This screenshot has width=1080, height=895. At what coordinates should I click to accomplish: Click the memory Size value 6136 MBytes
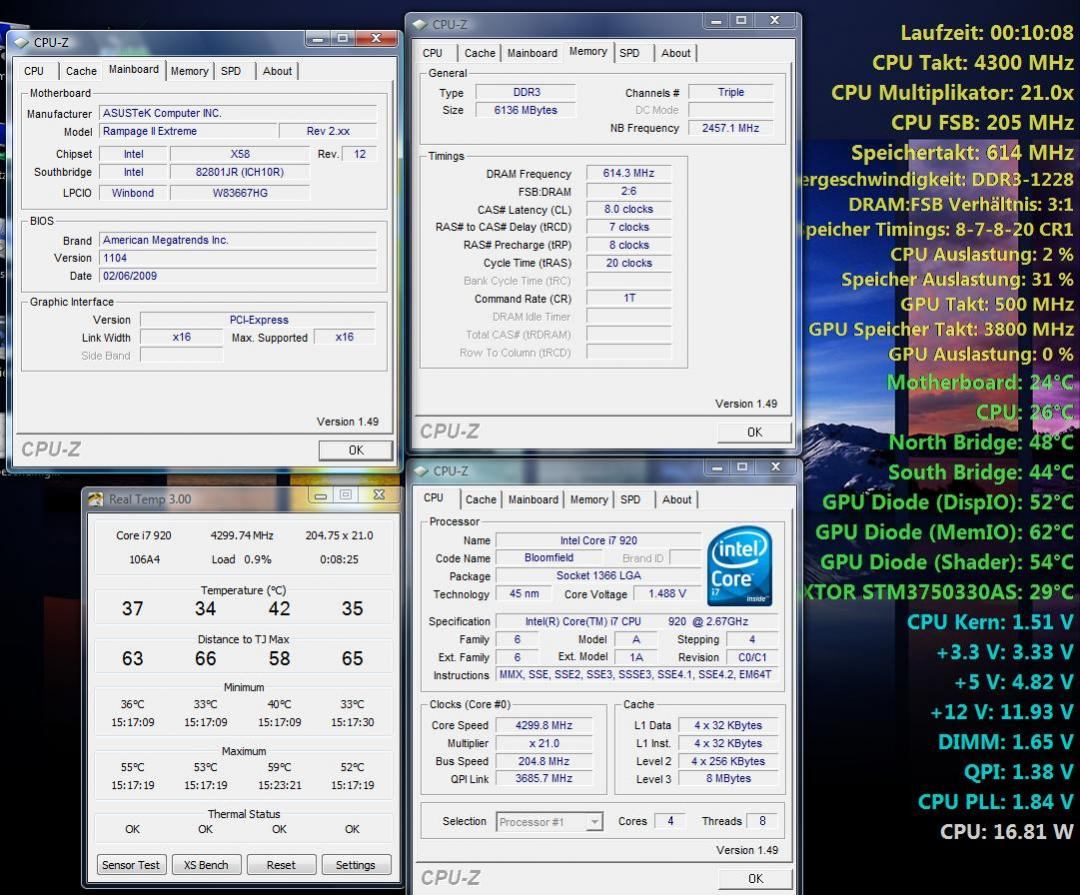(x=526, y=110)
